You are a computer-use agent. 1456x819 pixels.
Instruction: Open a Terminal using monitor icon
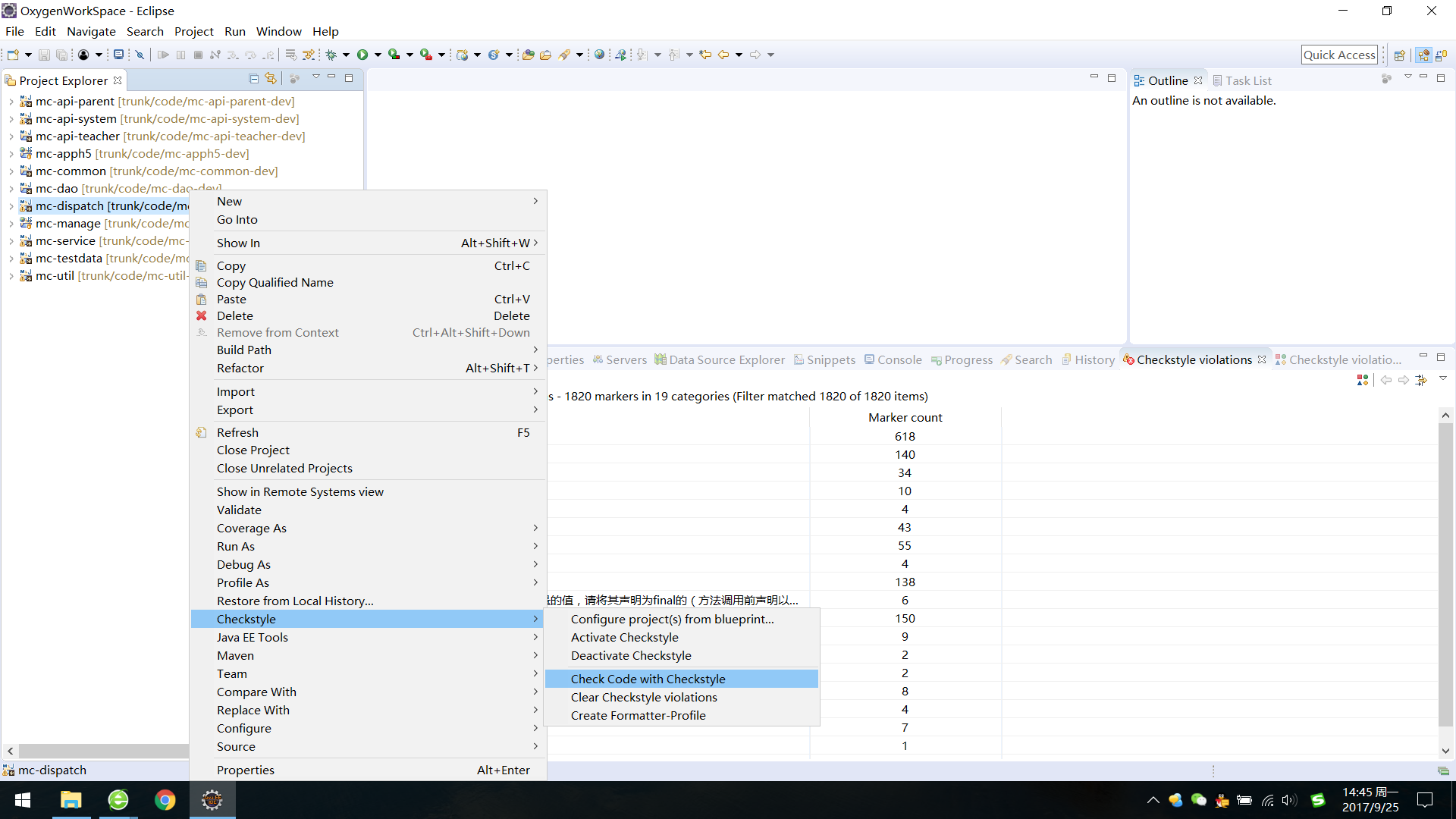(x=118, y=55)
